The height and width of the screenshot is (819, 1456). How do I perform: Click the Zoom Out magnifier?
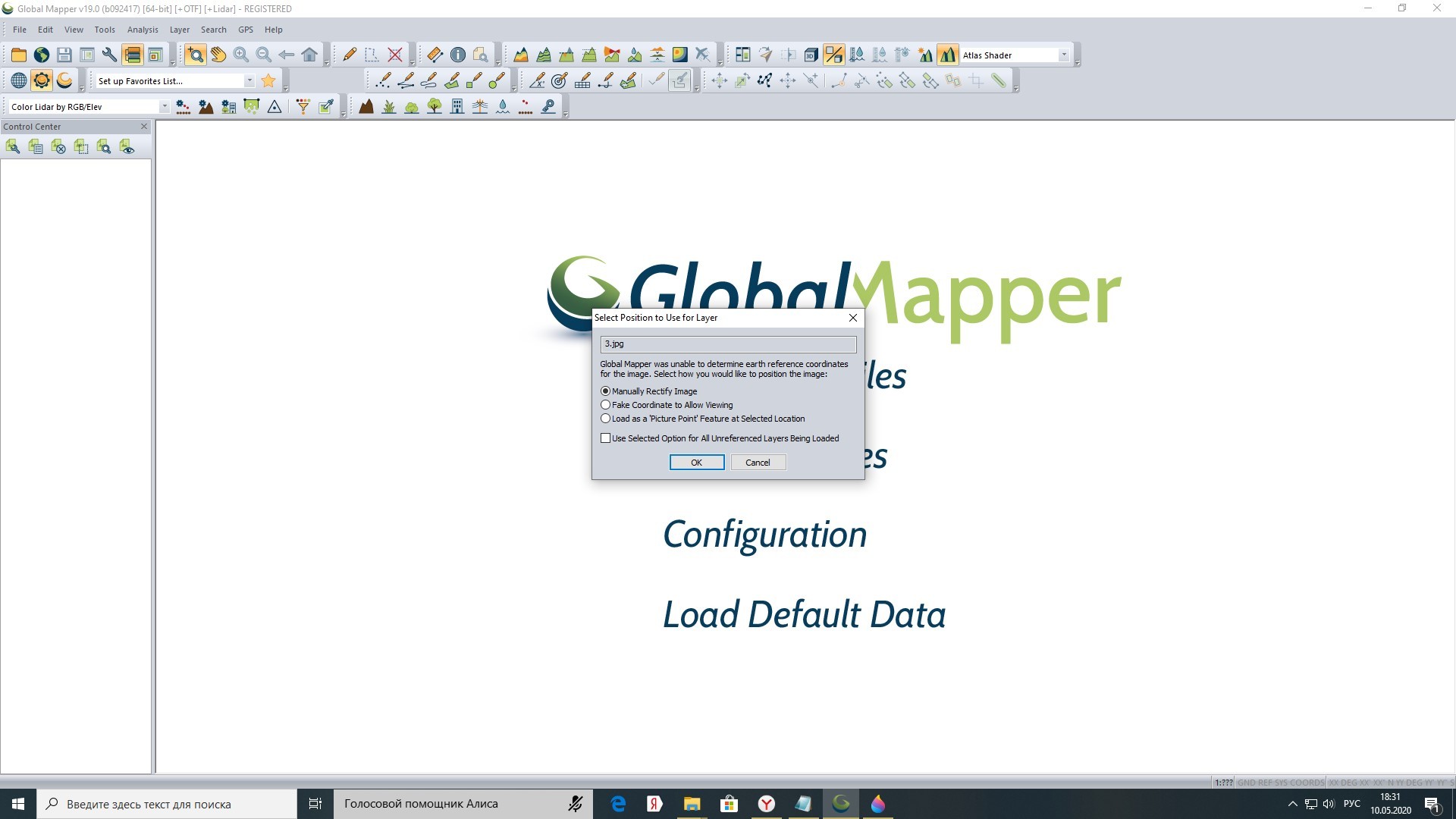coord(264,55)
